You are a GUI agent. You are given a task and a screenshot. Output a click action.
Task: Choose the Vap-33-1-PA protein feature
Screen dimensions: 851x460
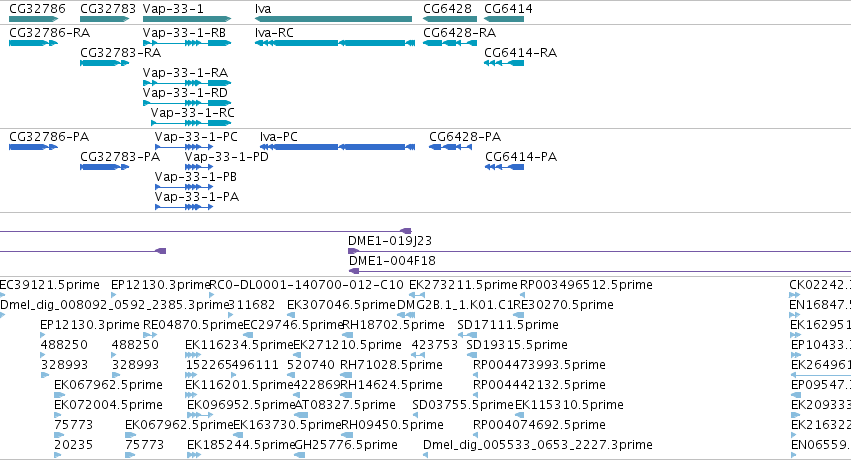184,207
